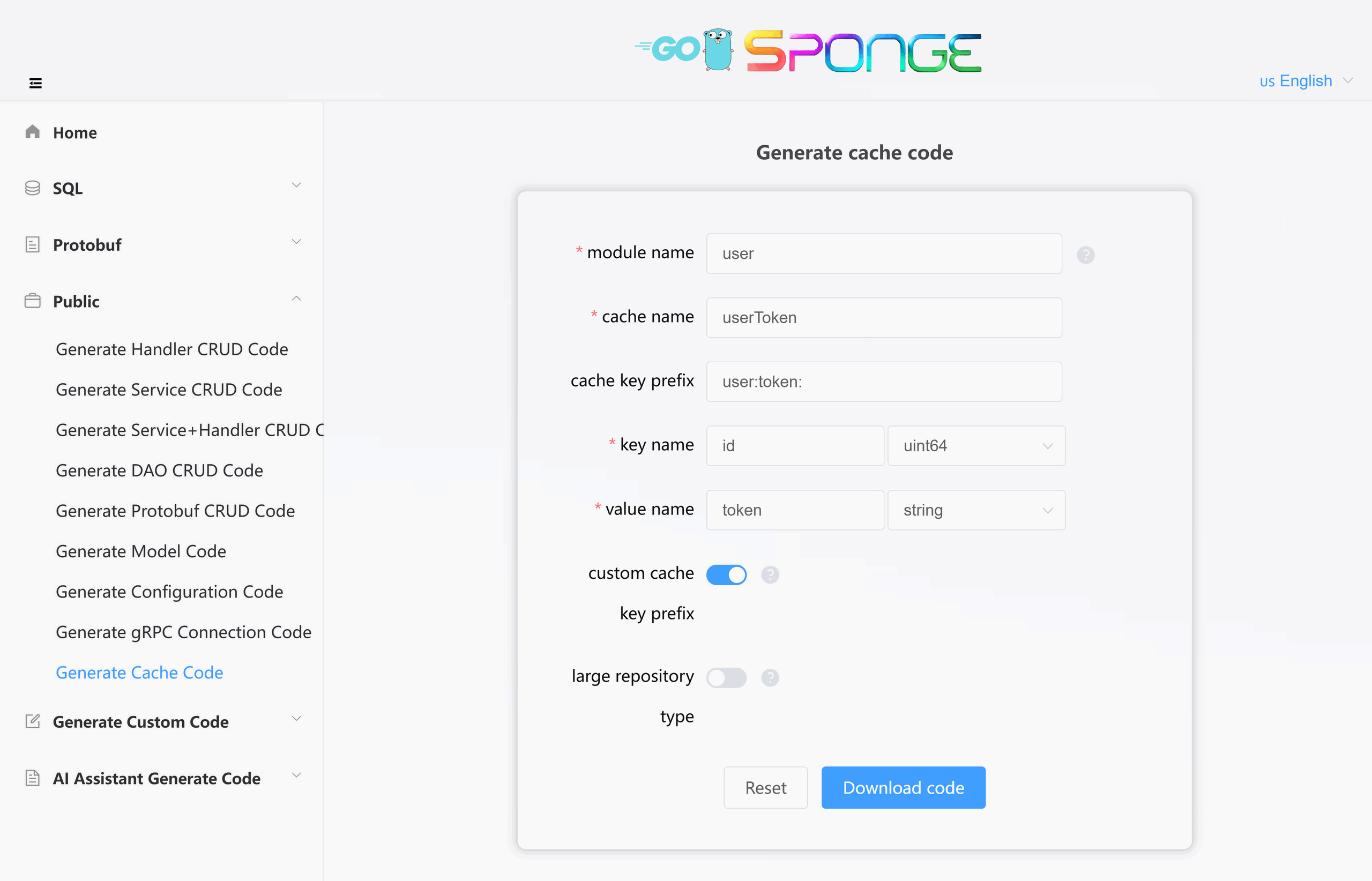Click the Protobuf document icon

click(x=33, y=245)
